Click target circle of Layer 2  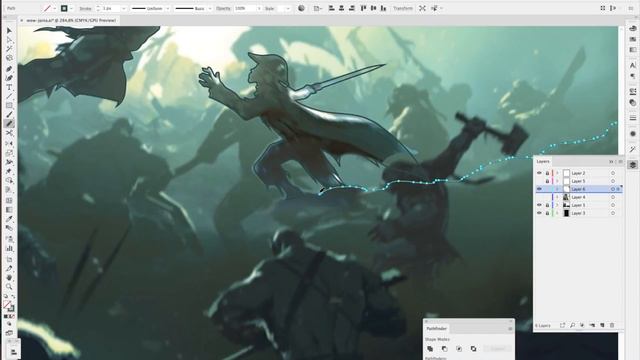[613, 173]
